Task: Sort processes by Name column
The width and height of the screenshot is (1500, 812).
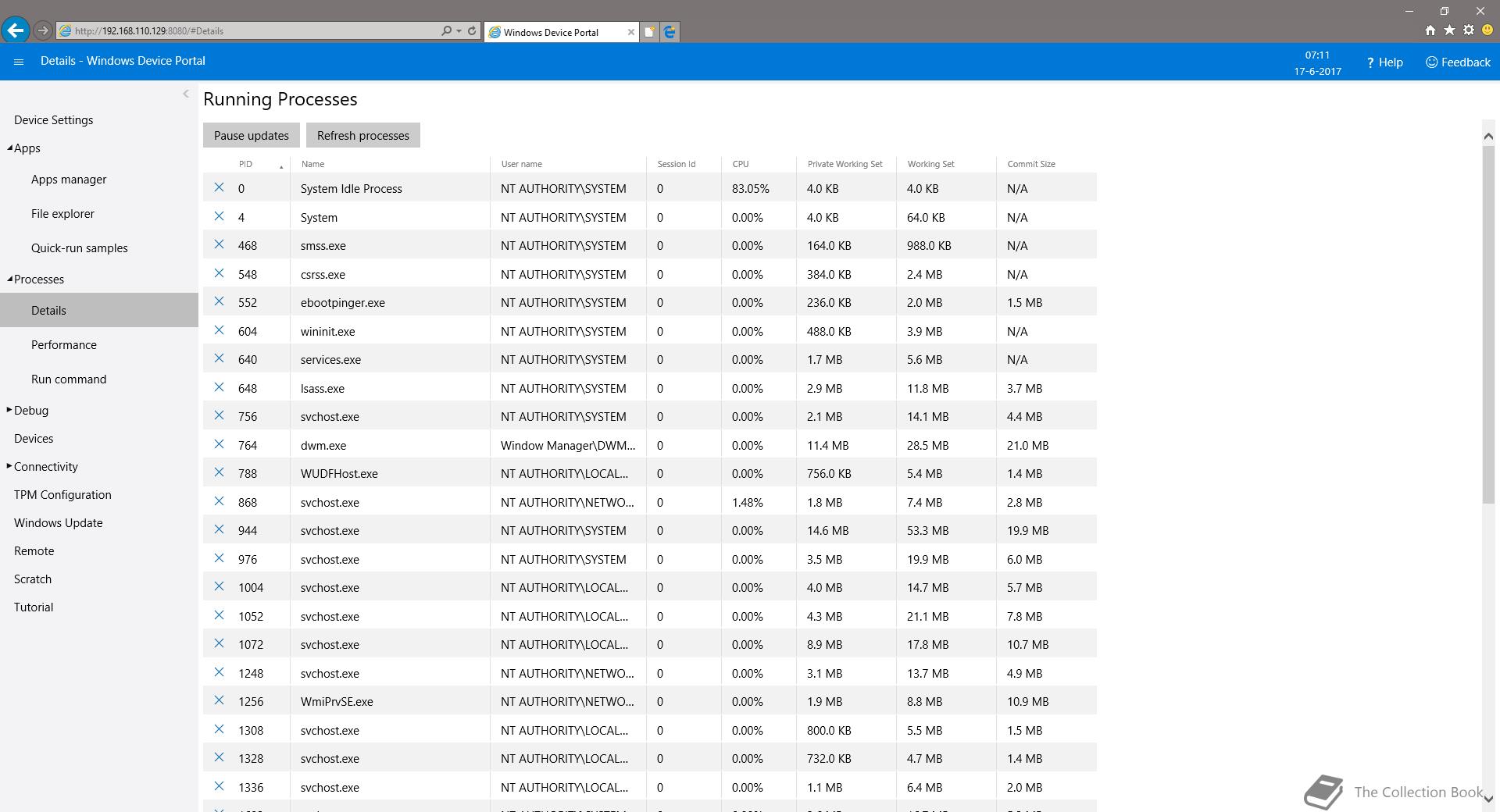Action: pos(312,164)
